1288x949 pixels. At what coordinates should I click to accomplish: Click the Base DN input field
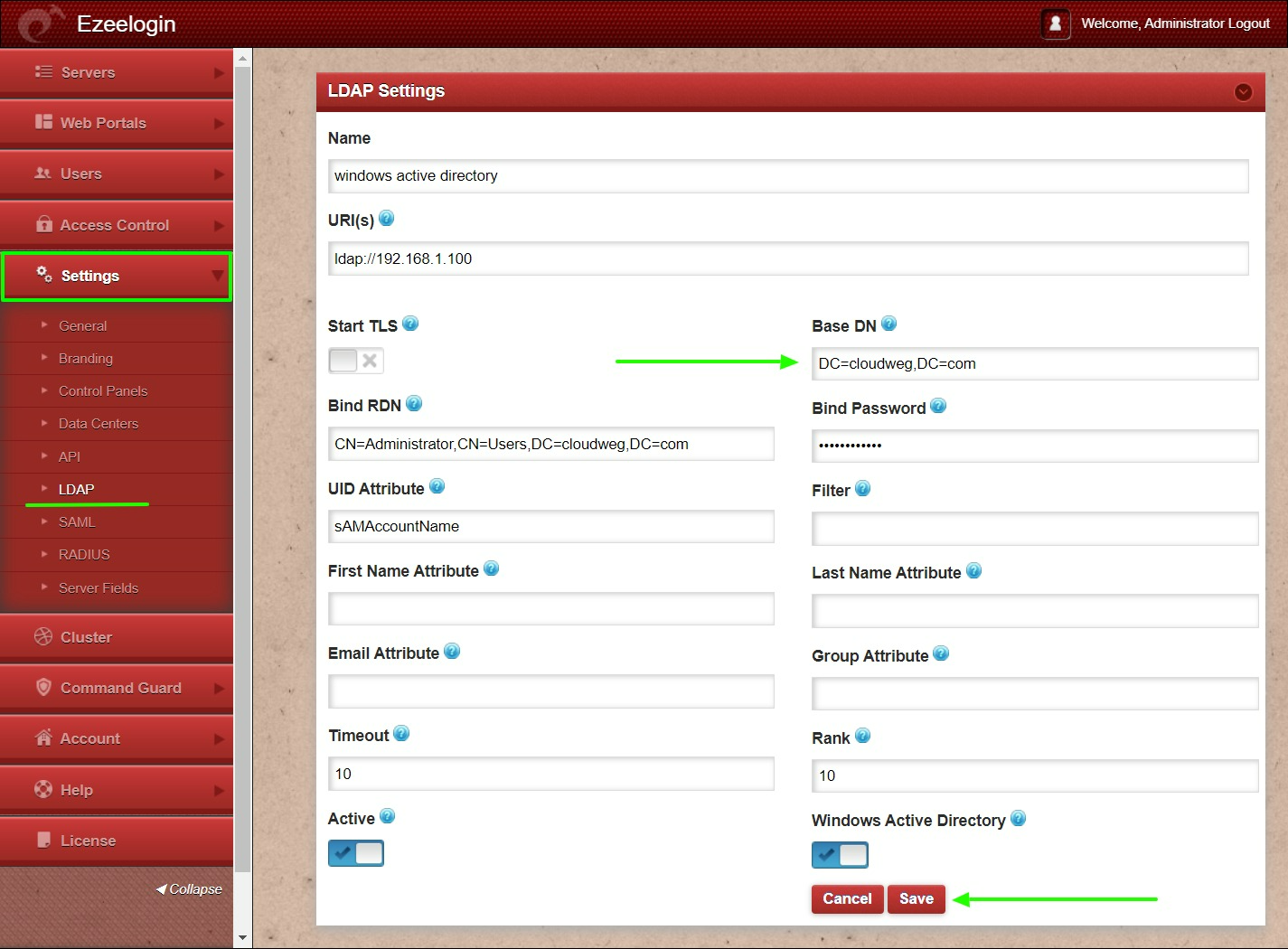point(1035,363)
